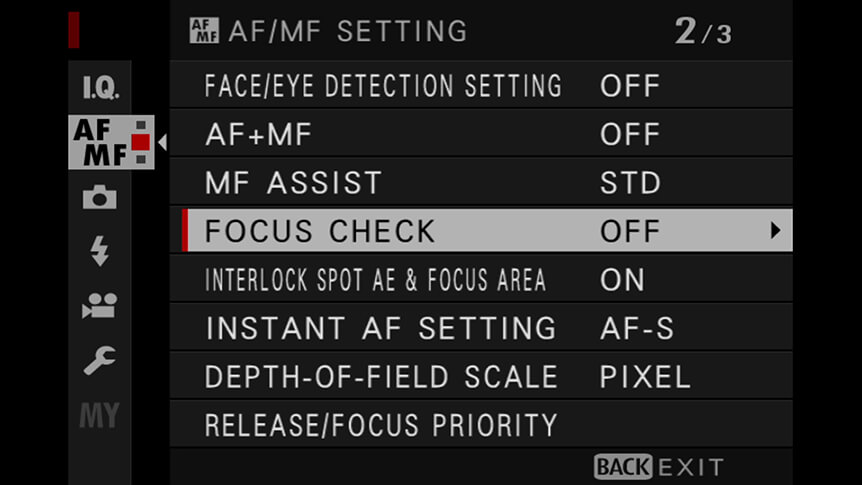
Task: Select the Depth-of-Field Scale menu item
Action: [481, 377]
